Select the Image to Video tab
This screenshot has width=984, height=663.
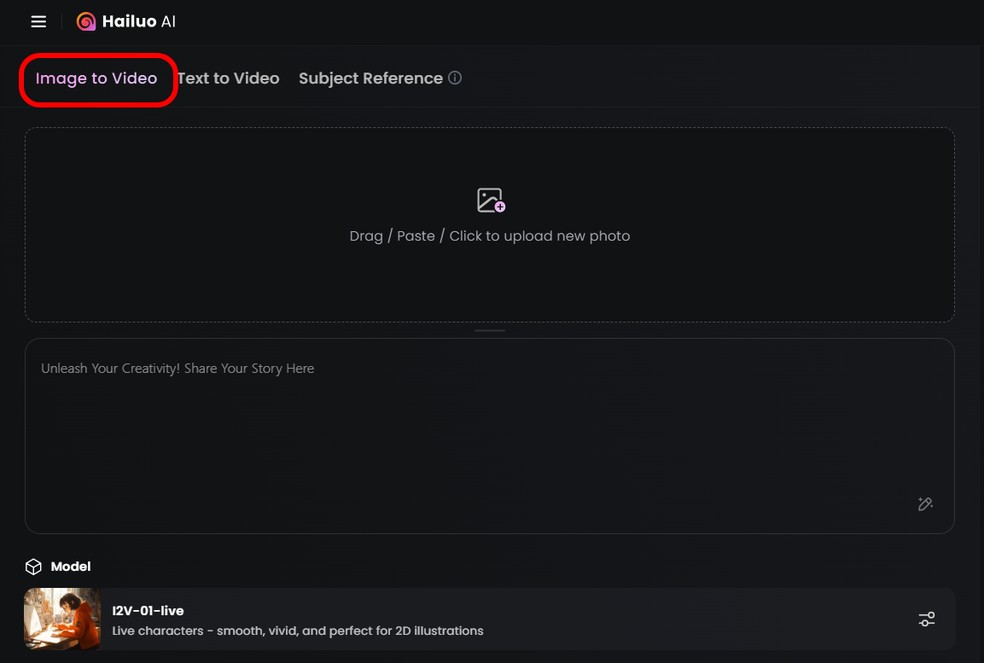(96, 78)
